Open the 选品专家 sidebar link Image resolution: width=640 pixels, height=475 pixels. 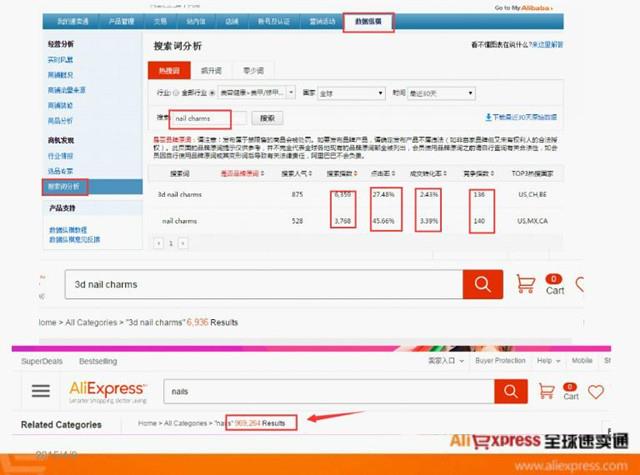coord(60,171)
